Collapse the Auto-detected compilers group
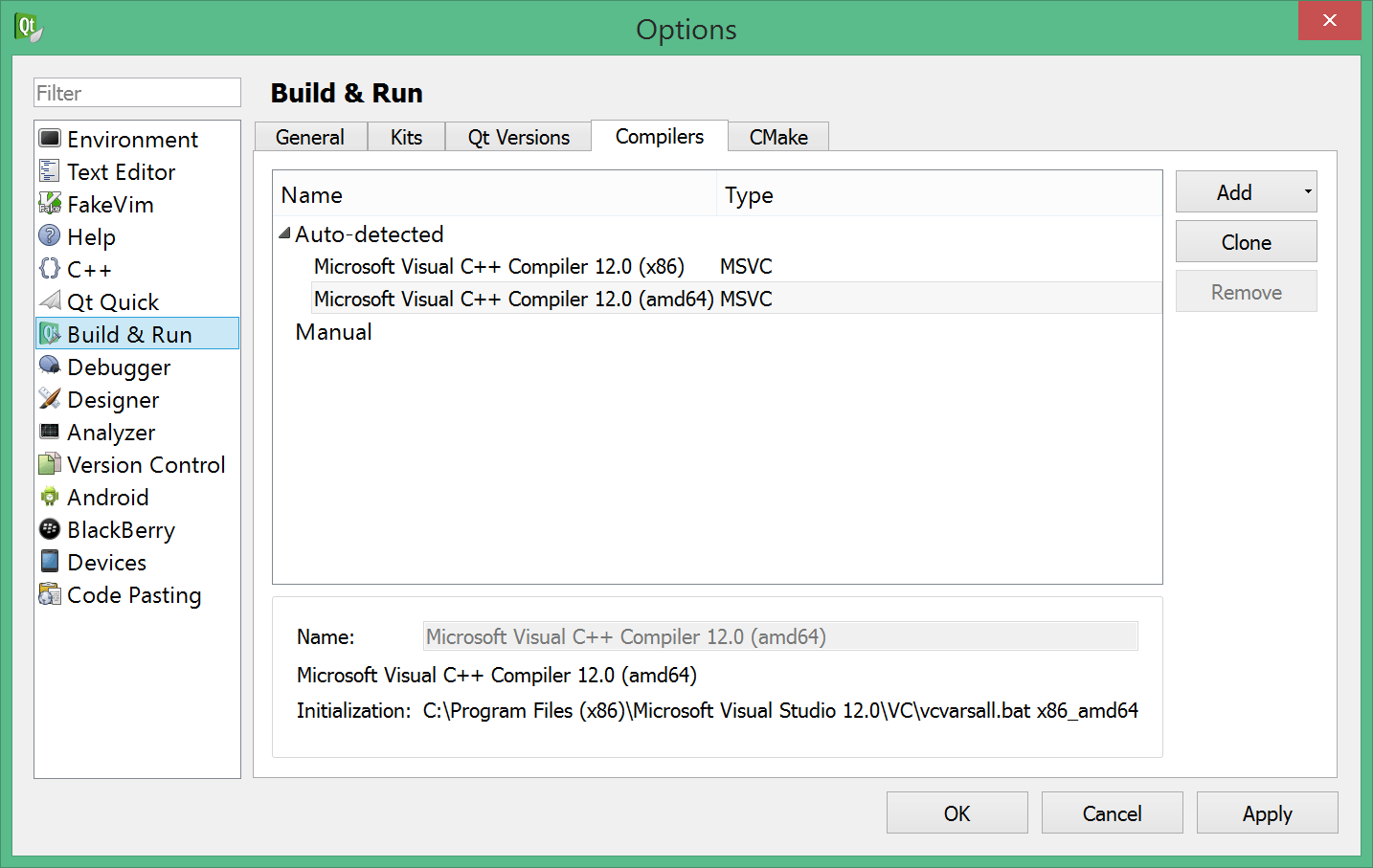 284,233
